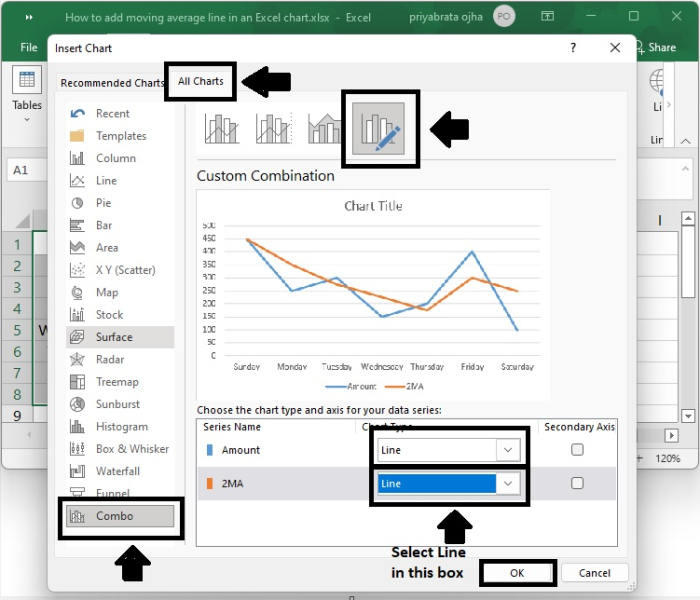
Task: Click the Amount series name
Action: pyautogui.click(x=241, y=450)
